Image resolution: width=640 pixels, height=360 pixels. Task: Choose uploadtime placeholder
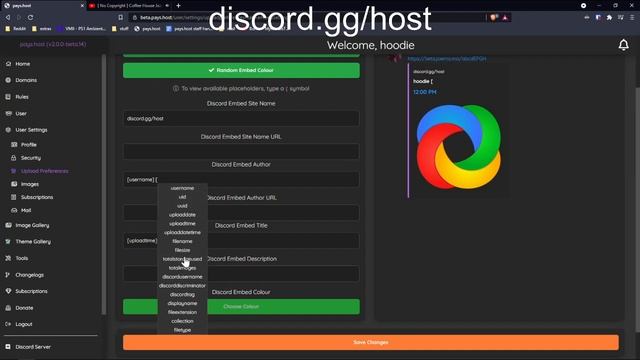[x=182, y=224]
